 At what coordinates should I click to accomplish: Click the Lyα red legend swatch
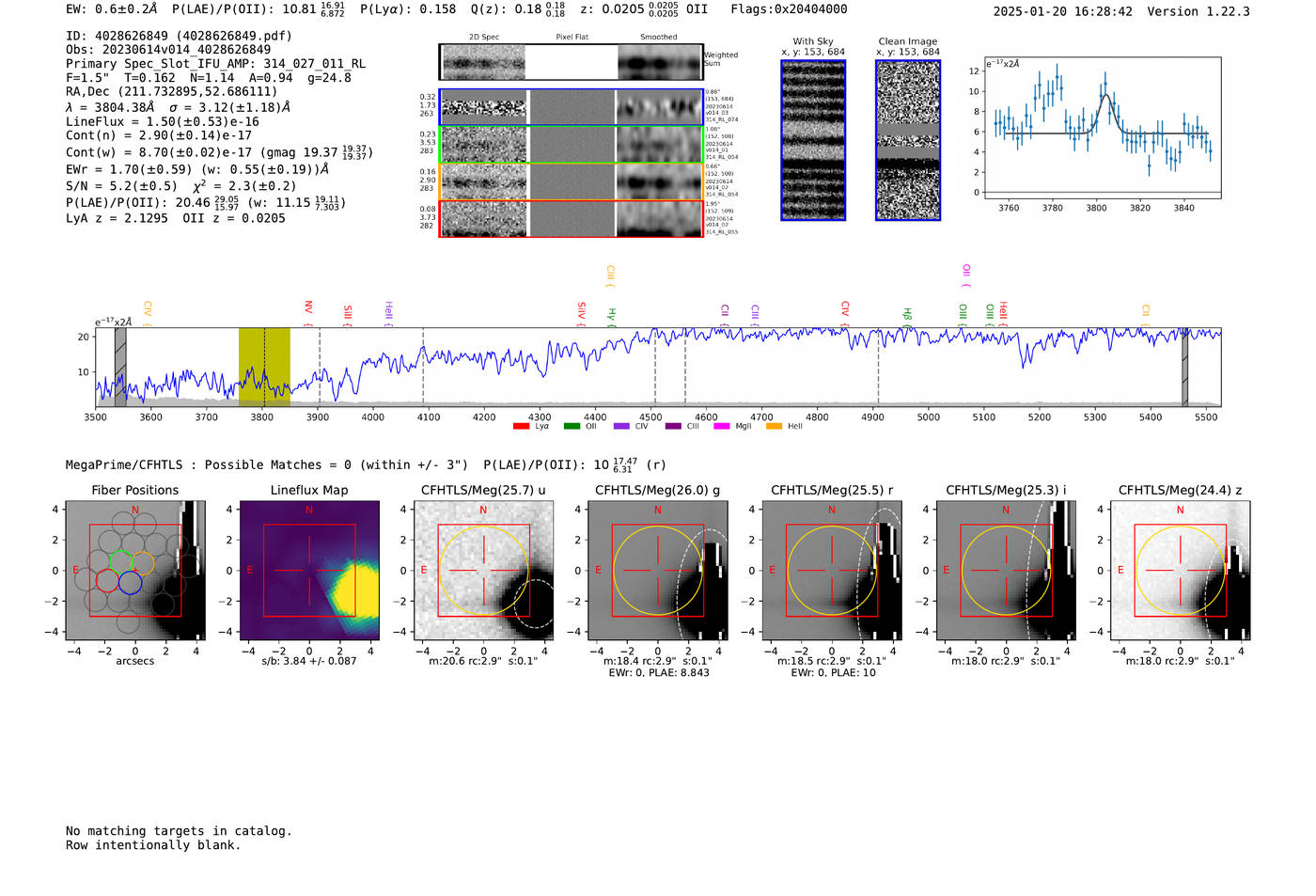coord(521,426)
